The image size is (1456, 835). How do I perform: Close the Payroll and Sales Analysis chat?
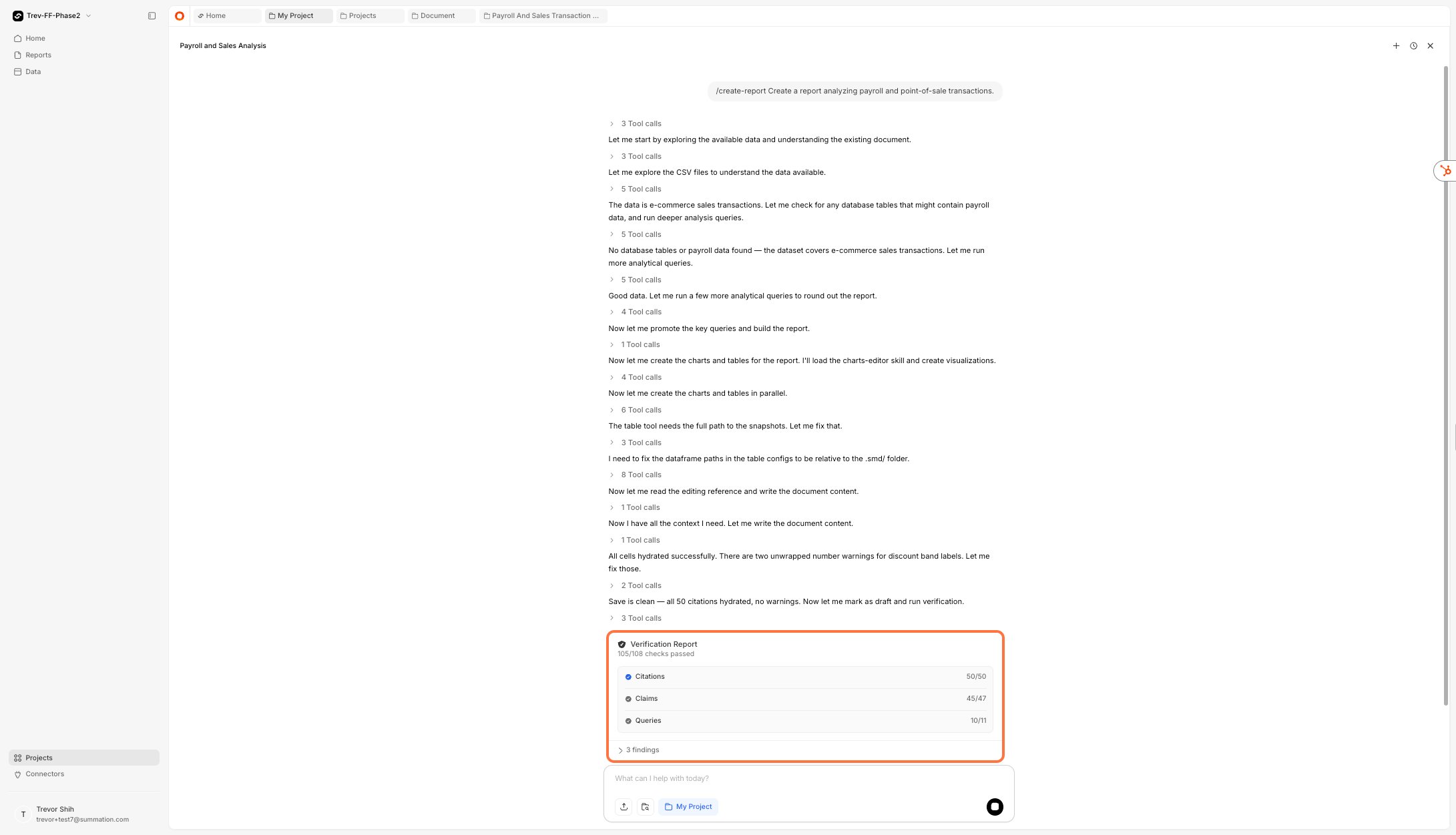1430,46
